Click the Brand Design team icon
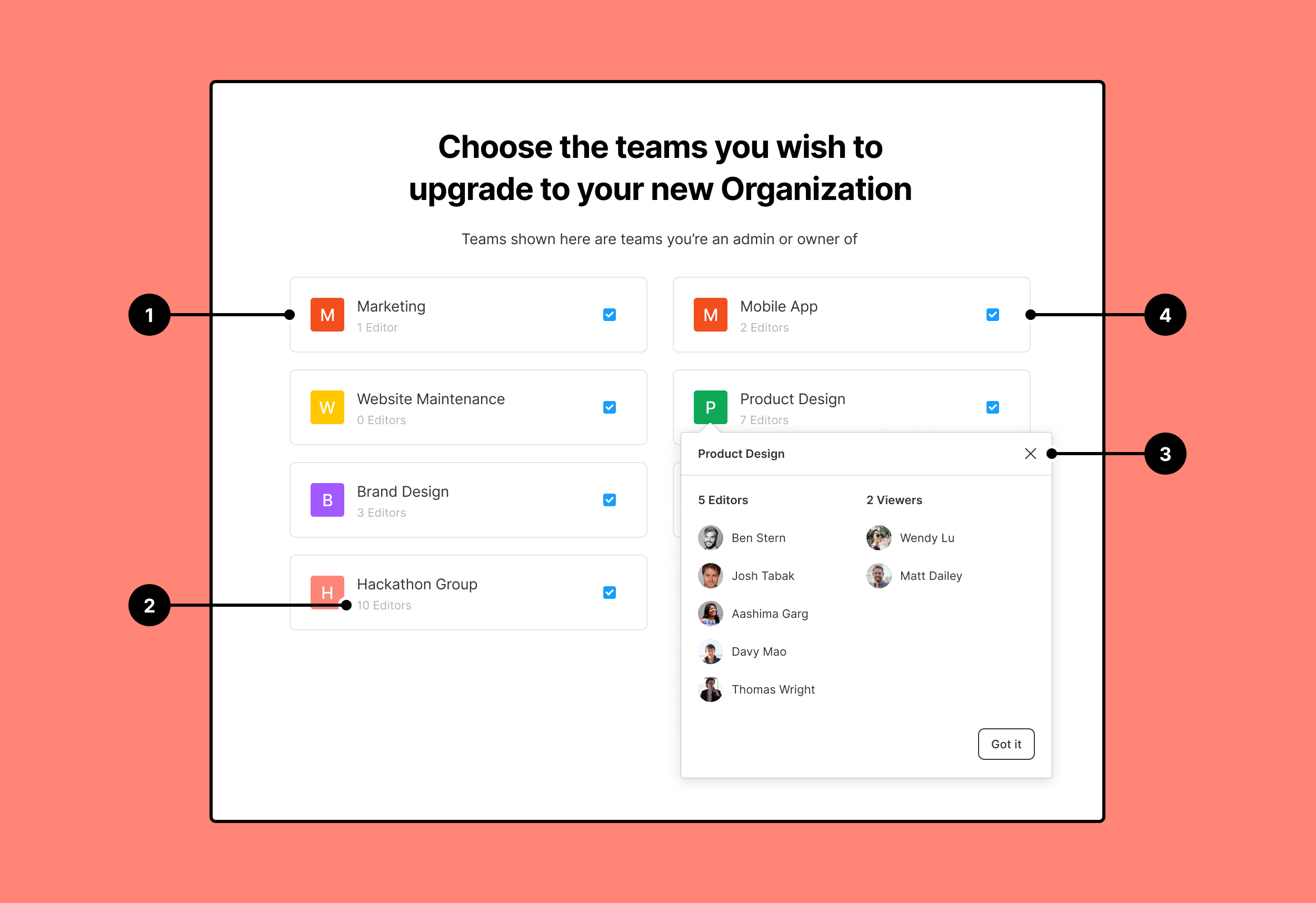1316x903 pixels. (328, 498)
